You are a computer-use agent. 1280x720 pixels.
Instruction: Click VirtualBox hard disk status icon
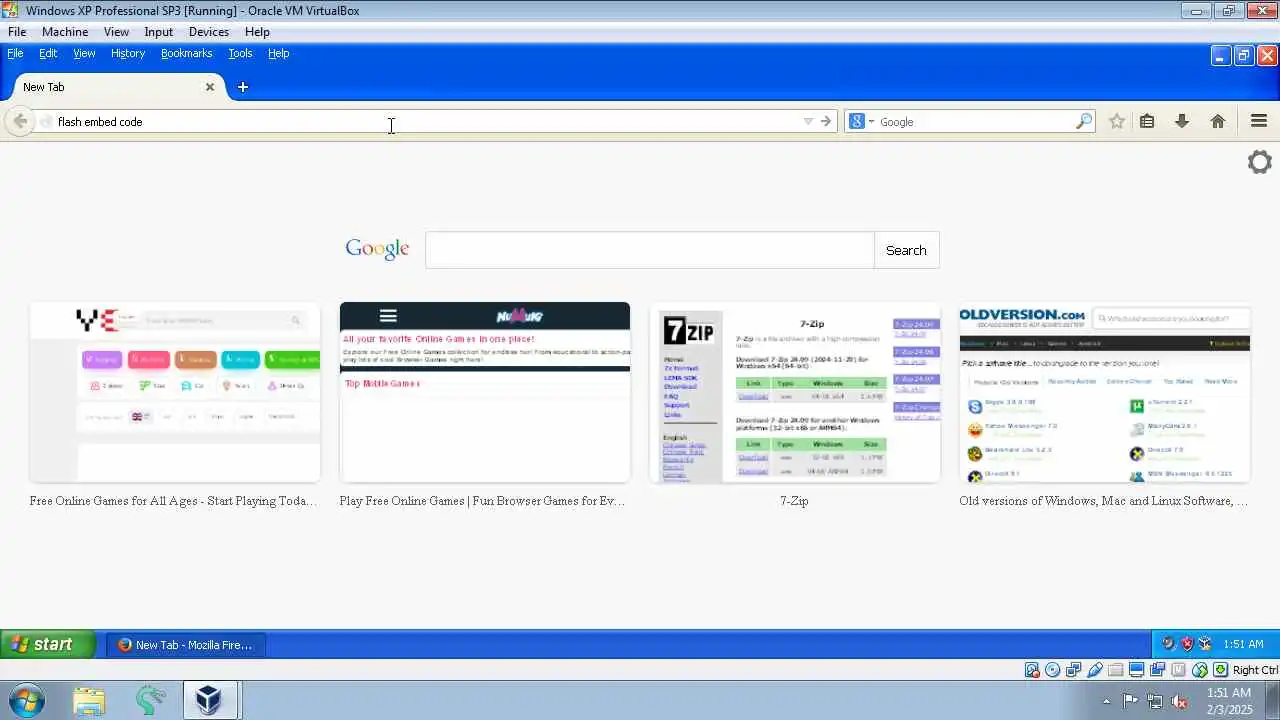pos(1032,670)
